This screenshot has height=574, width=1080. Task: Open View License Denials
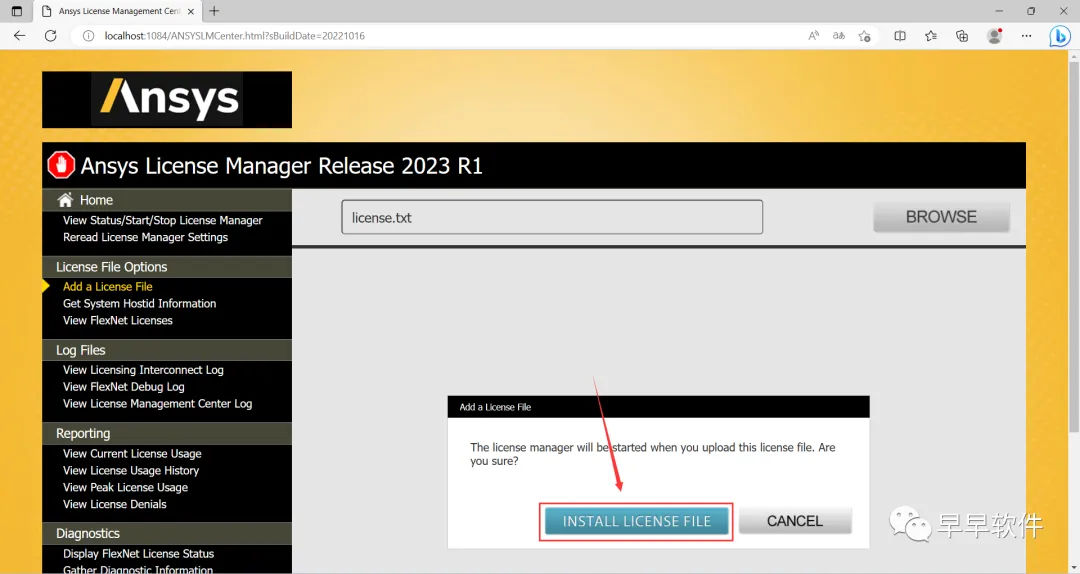pos(114,504)
